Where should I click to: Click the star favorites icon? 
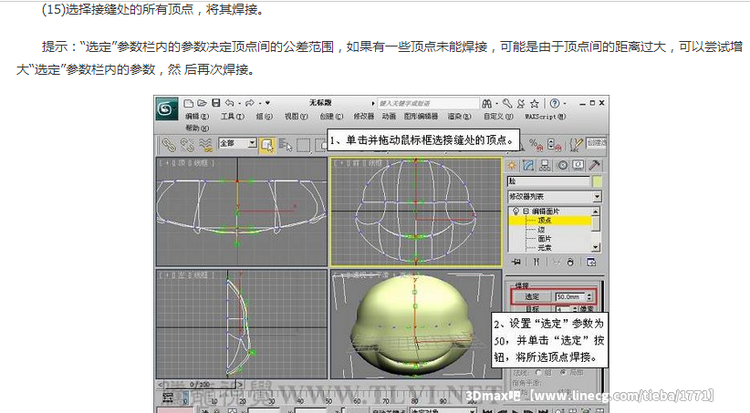pyautogui.click(x=534, y=103)
